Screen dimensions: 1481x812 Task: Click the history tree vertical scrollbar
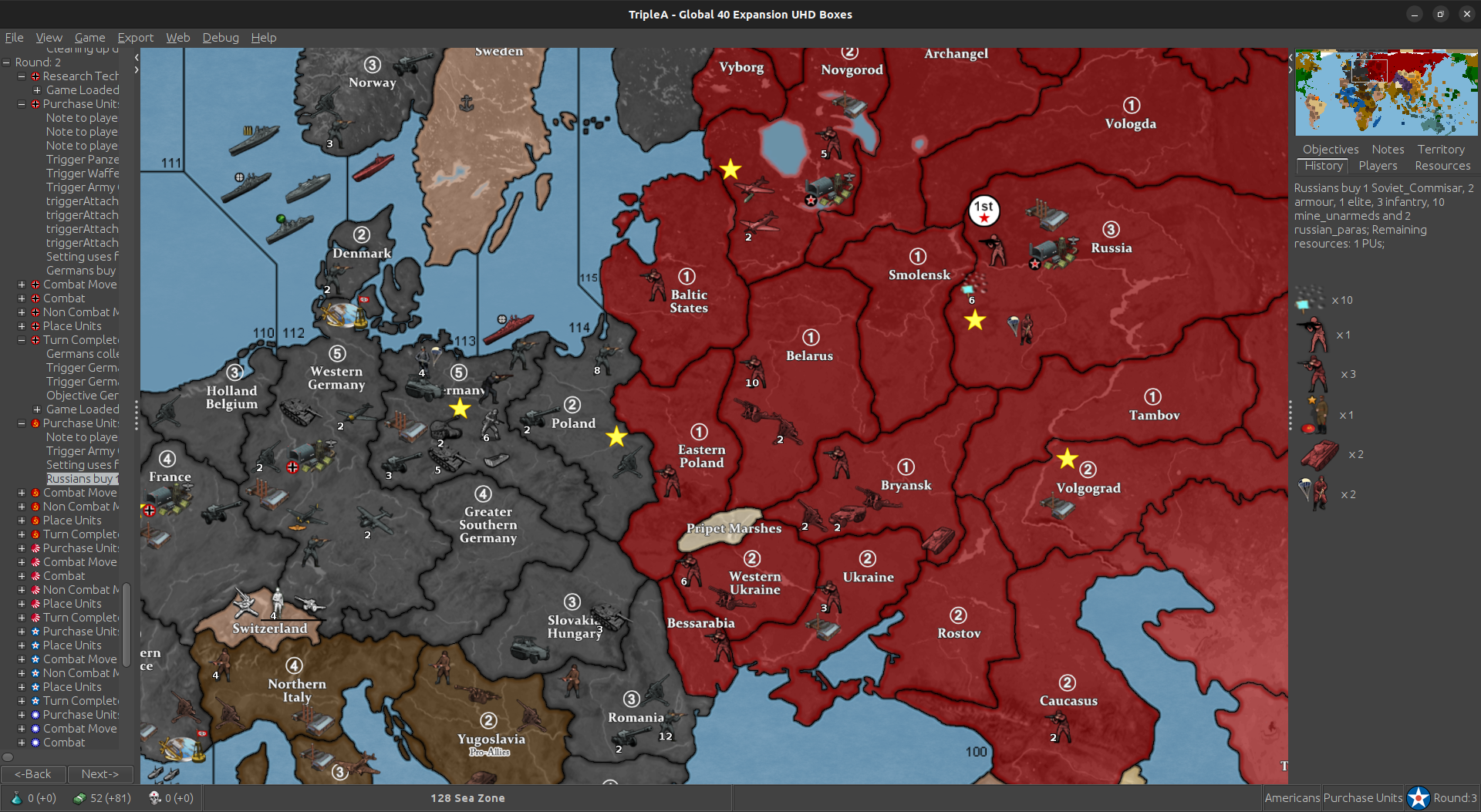126,625
